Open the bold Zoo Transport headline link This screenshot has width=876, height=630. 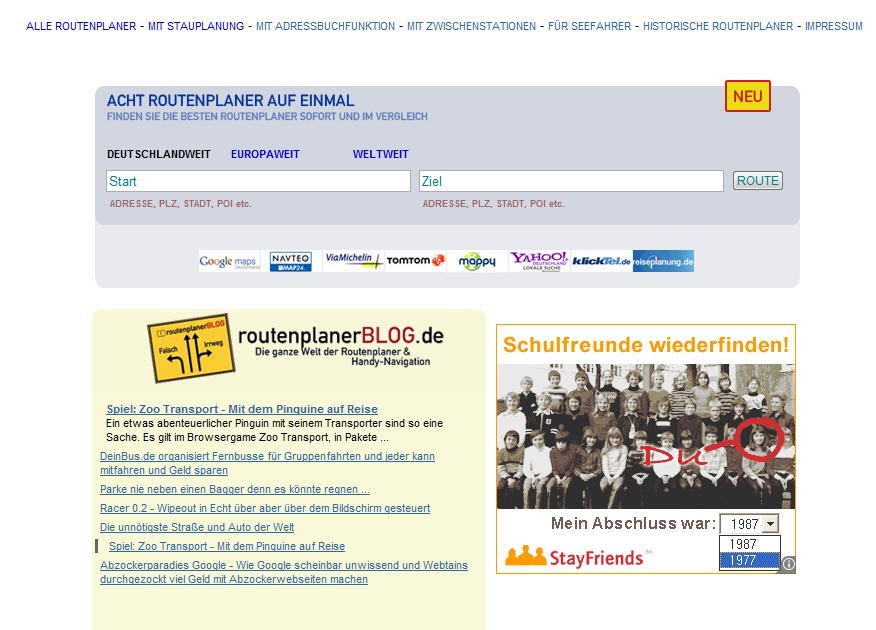click(242, 409)
